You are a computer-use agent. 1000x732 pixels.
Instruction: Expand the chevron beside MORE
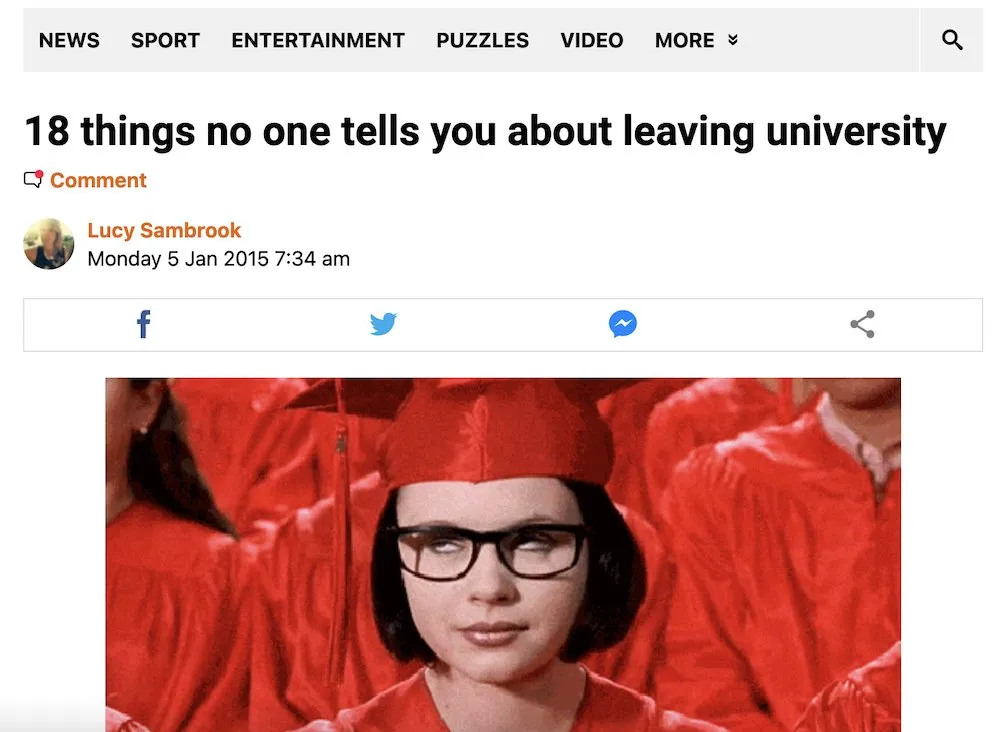click(733, 40)
